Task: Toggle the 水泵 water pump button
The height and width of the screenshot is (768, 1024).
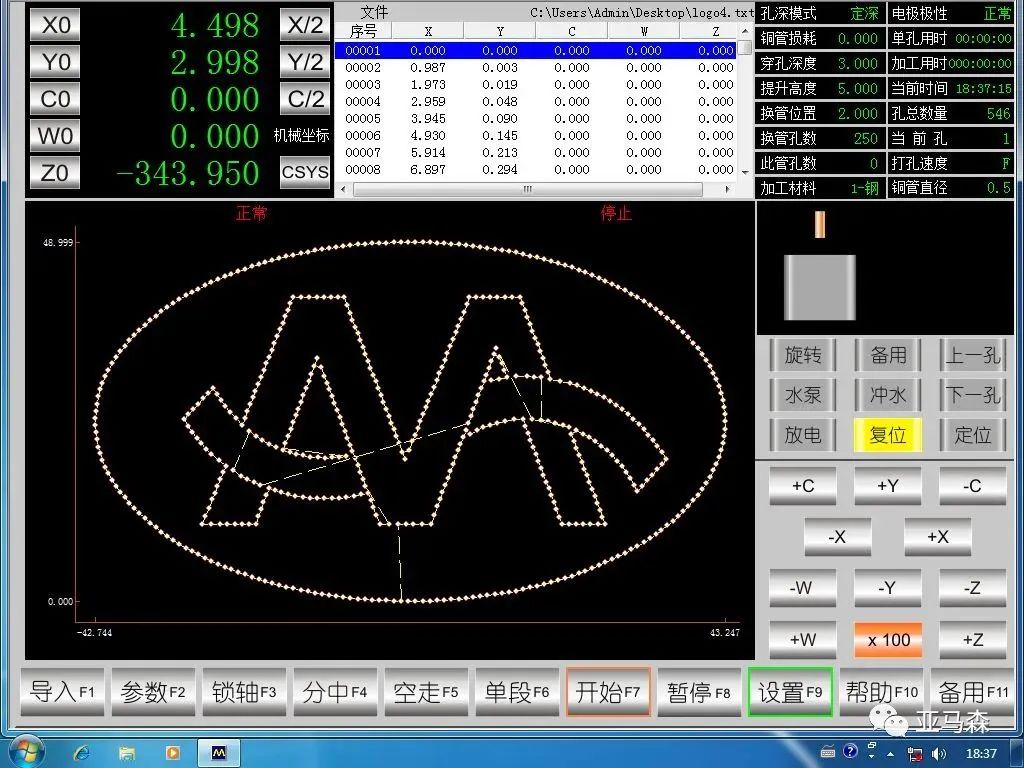Action: pos(803,395)
